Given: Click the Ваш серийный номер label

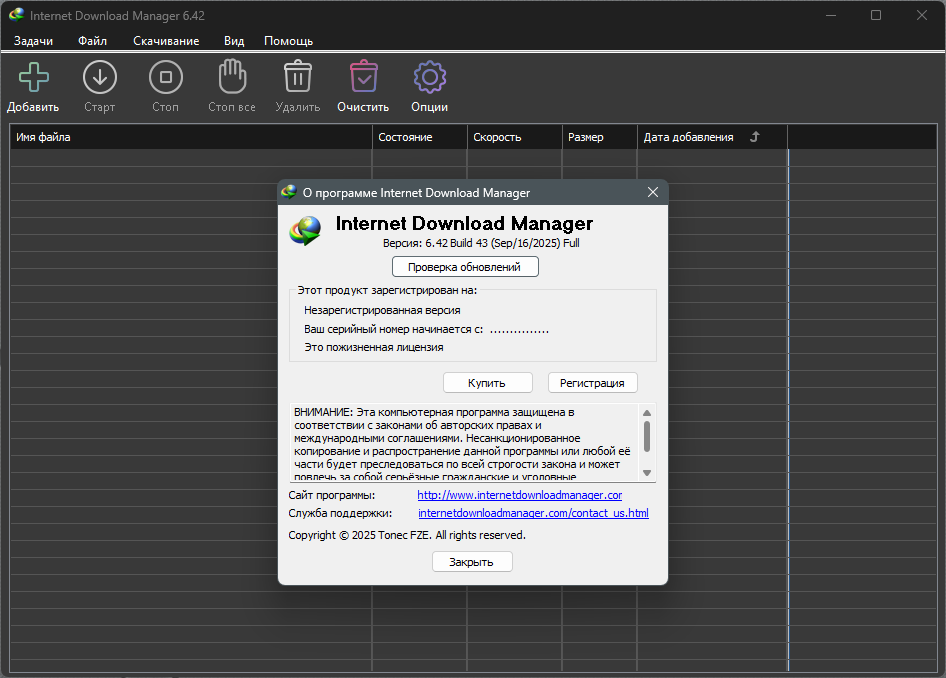Looking at the screenshot, I should point(393,329).
